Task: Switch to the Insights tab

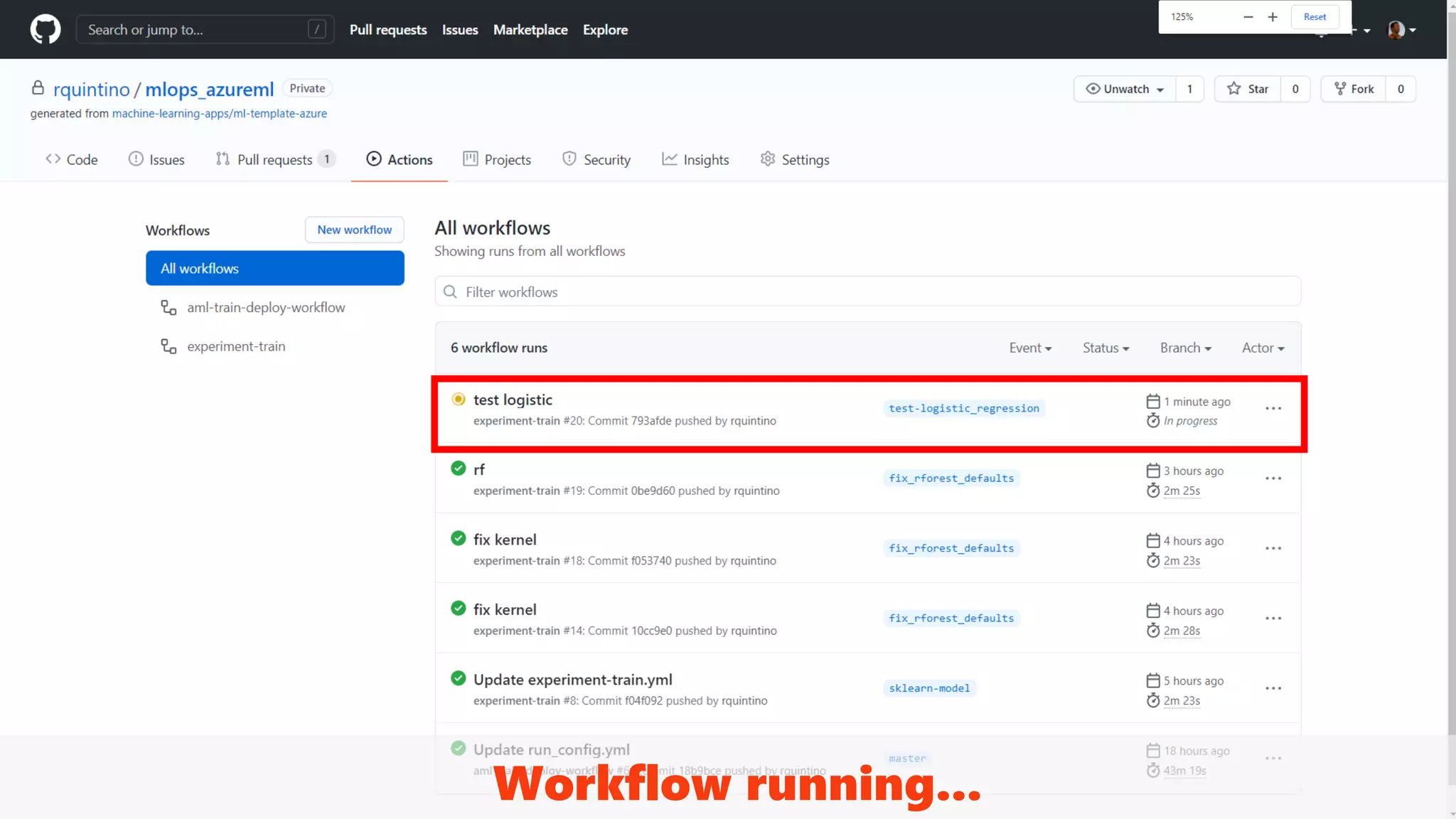Action: click(695, 160)
